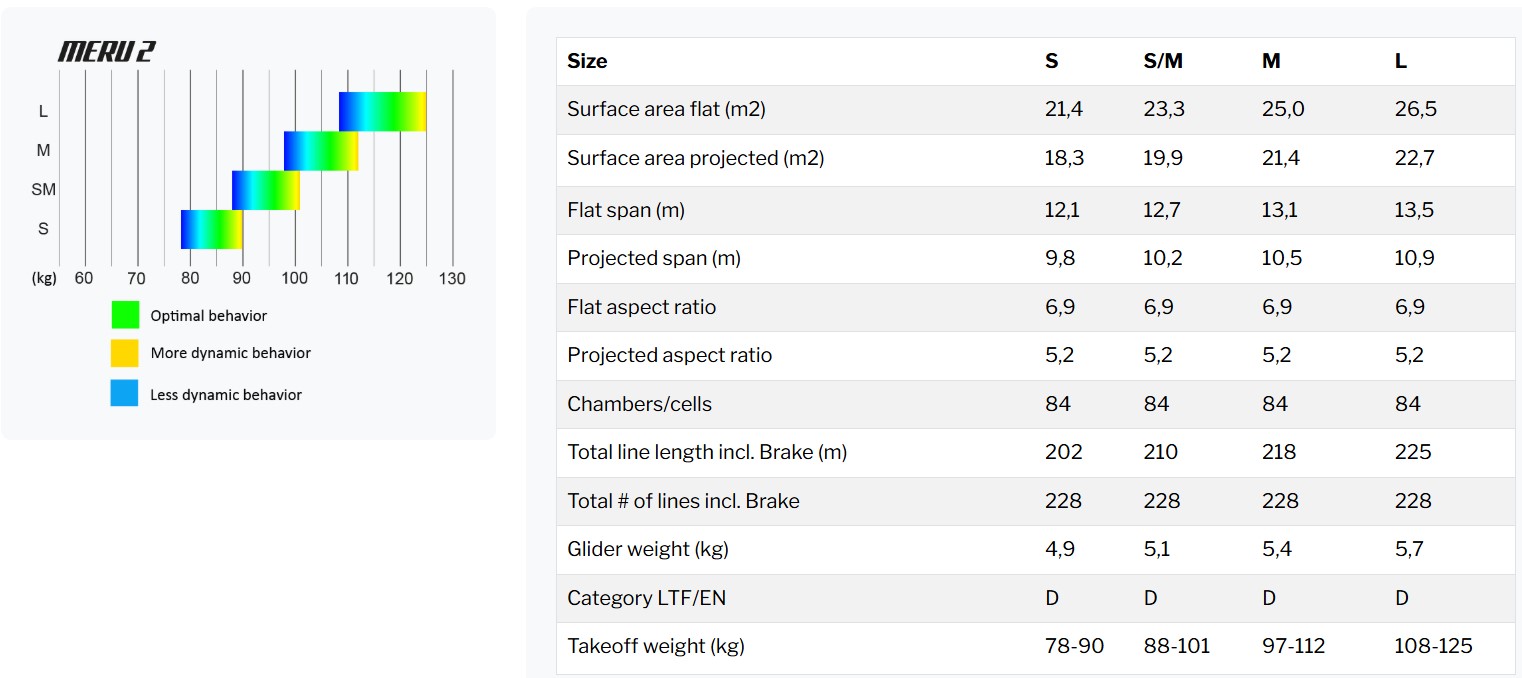Image resolution: width=1522 pixels, height=678 pixels.
Task: Click the MERU 2 logo
Action: (106, 52)
